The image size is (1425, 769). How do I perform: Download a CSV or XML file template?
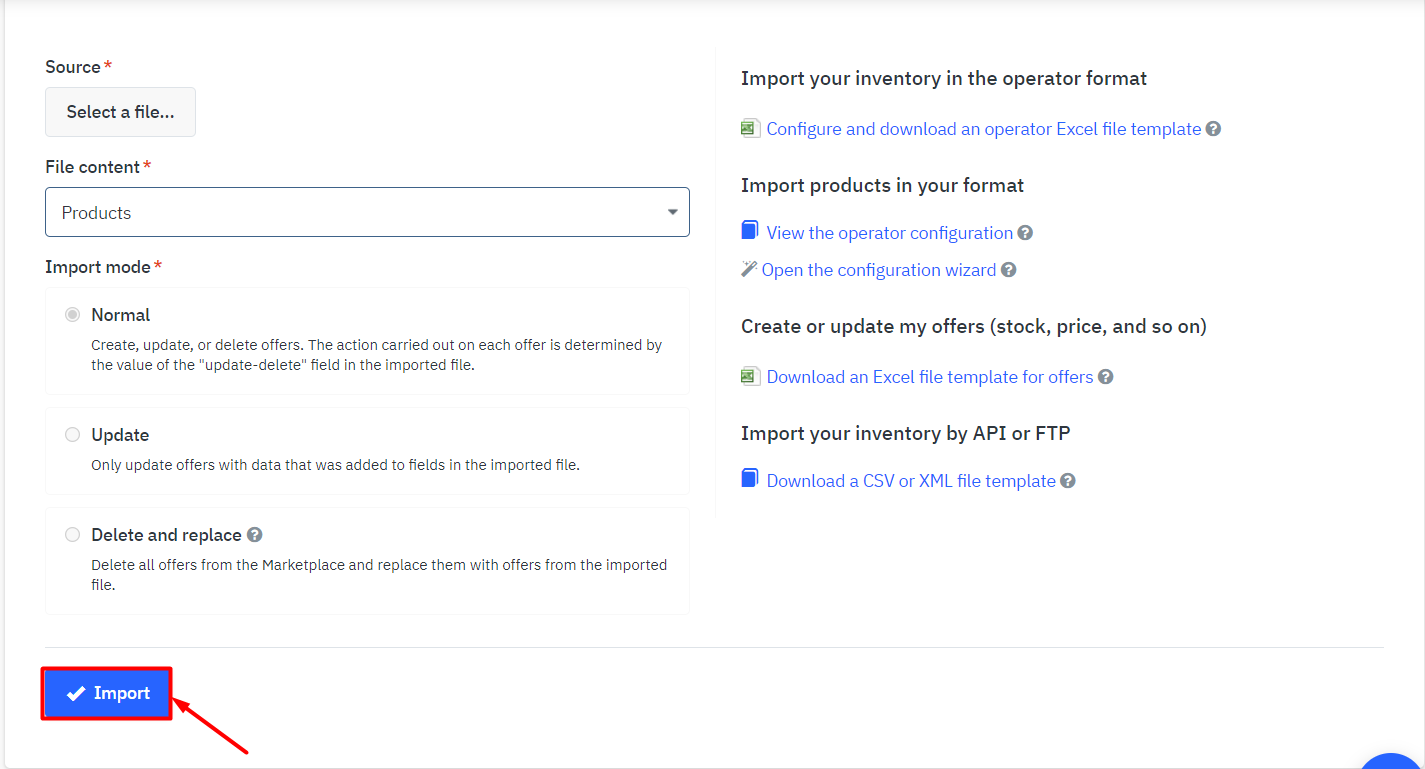pos(910,481)
